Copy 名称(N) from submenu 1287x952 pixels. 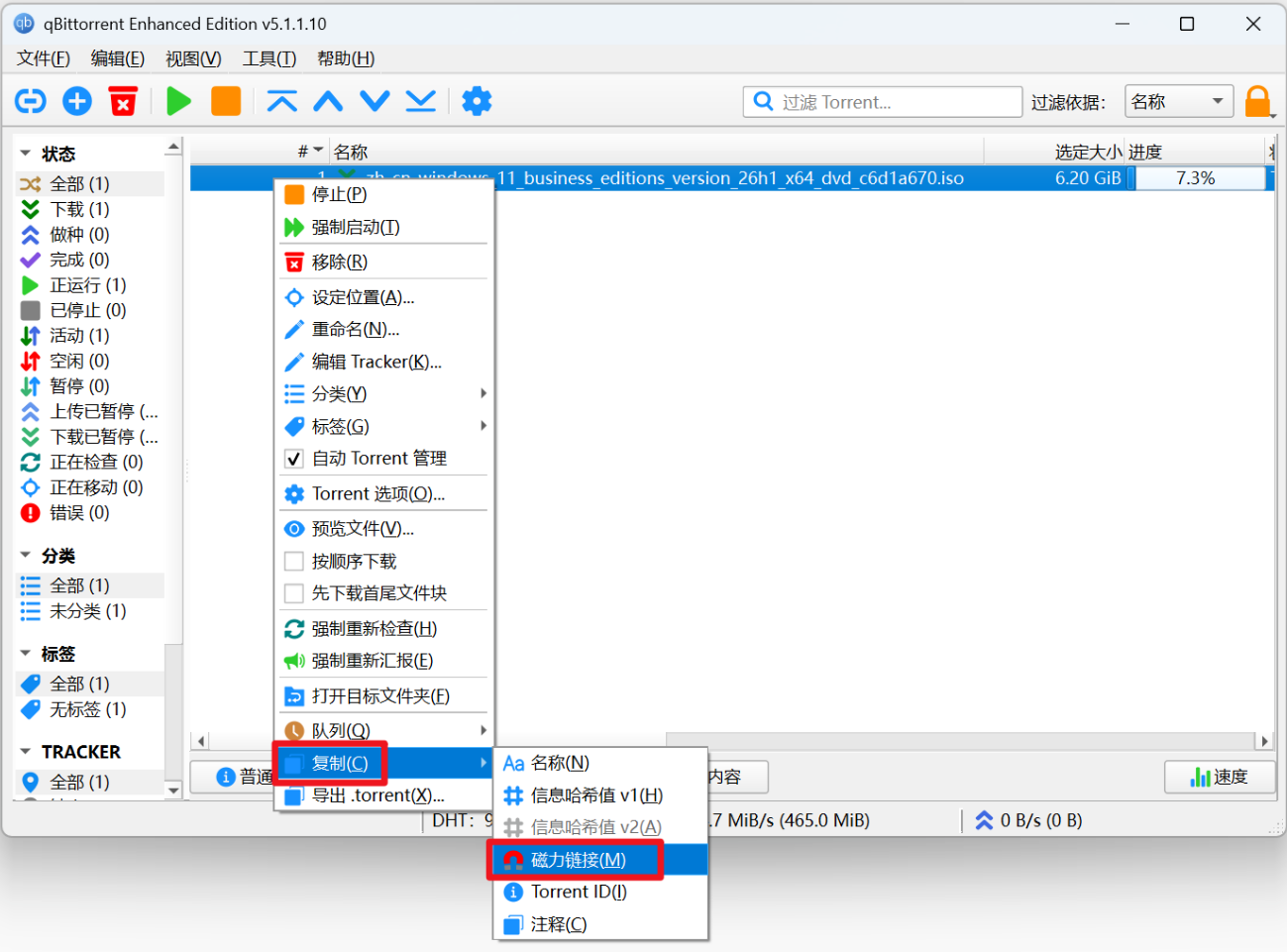tap(600, 763)
